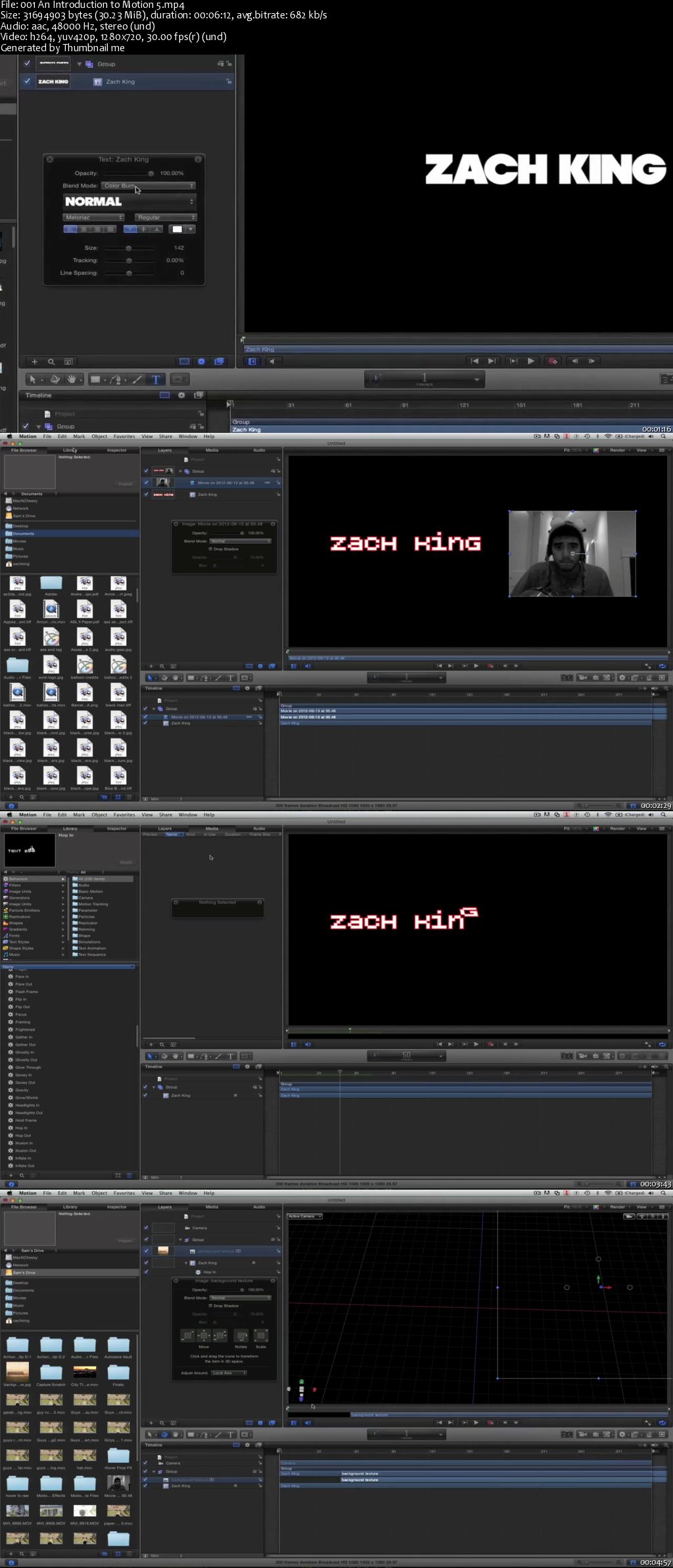Viewport: 673px width, 1568px height.
Task: Add a new layer with the plus icon, 00:01:16 frame
Action: click(x=35, y=361)
